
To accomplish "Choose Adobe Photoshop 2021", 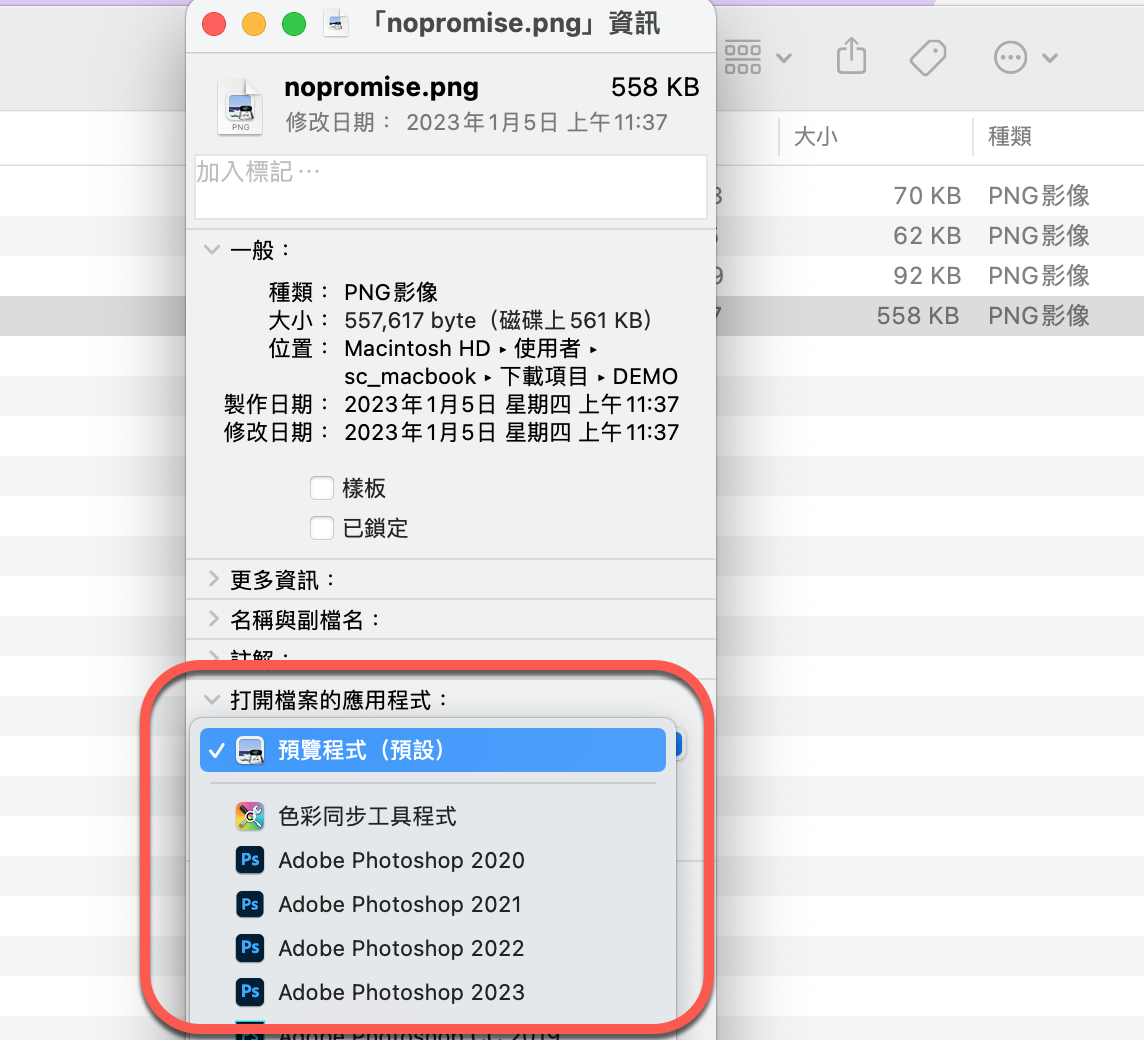I will 433,904.
